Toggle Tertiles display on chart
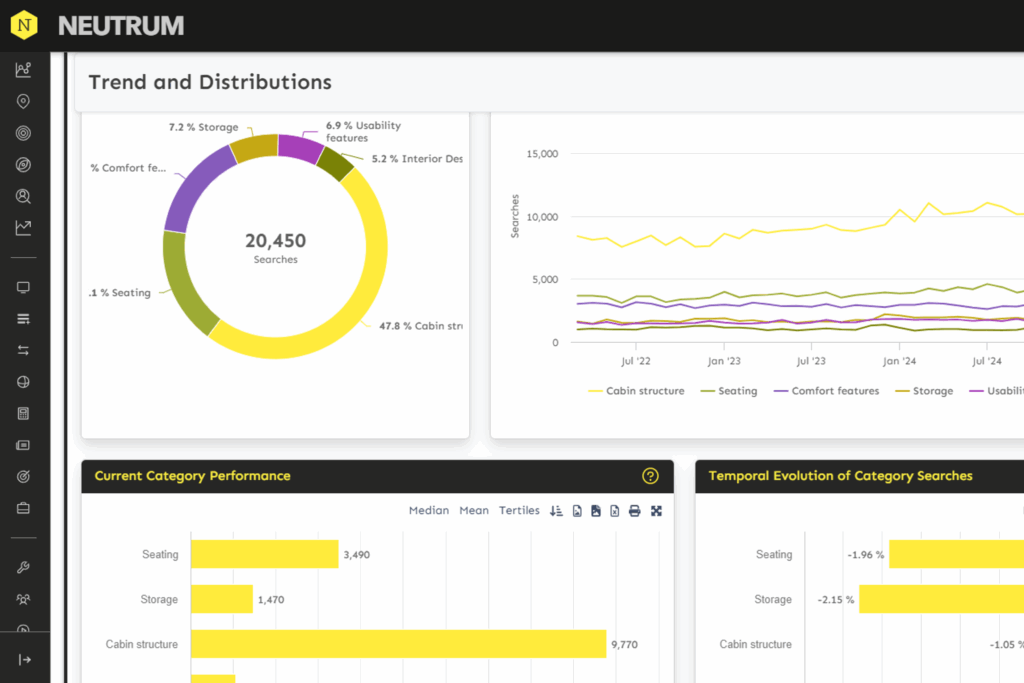 (519, 511)
